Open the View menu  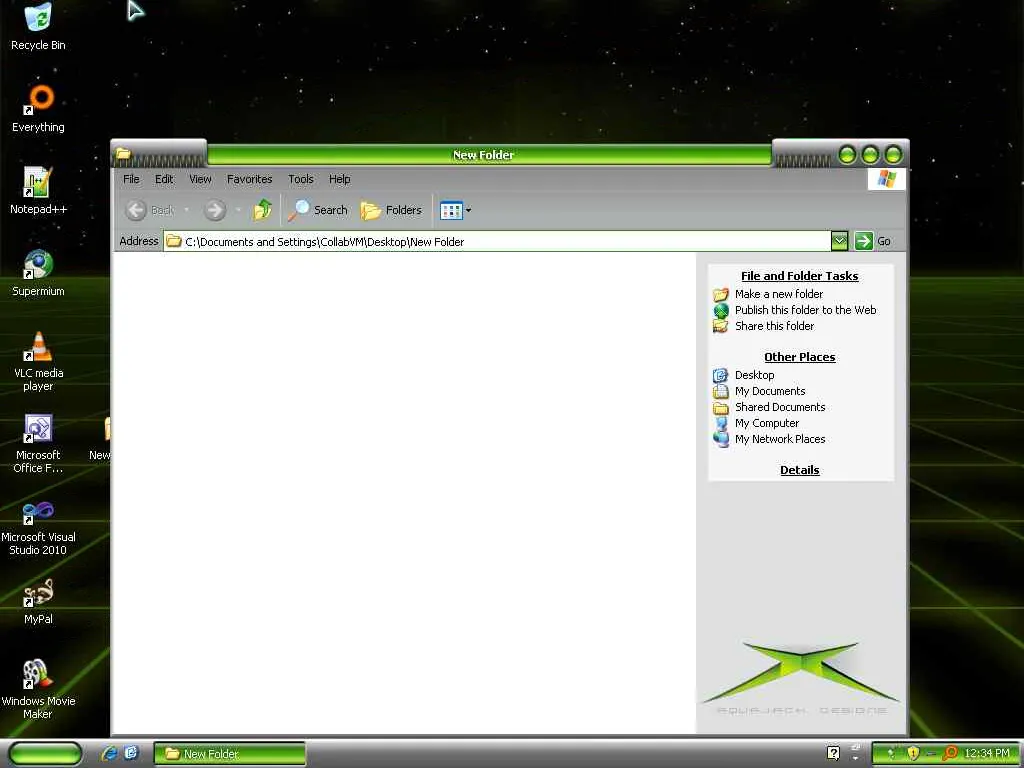(200, 179)
